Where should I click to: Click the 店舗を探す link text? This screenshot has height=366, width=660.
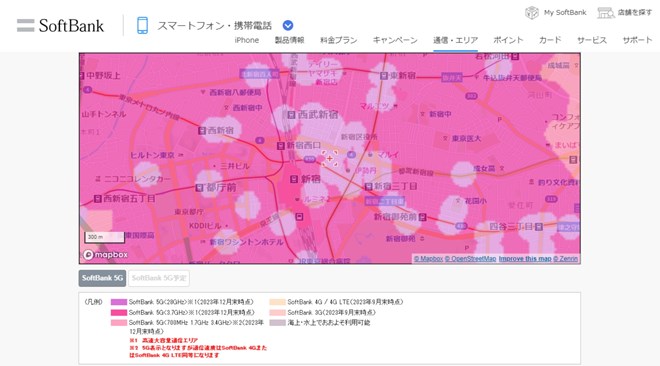[x=635, y=13]
